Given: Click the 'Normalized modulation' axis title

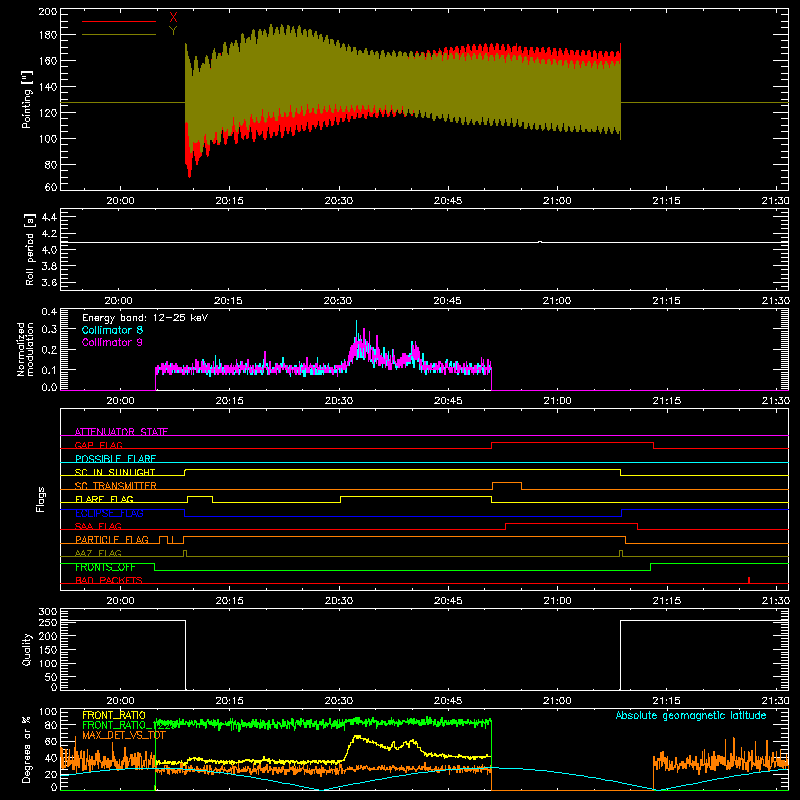Looking at the screenshot, I should [x=26, y=349].
